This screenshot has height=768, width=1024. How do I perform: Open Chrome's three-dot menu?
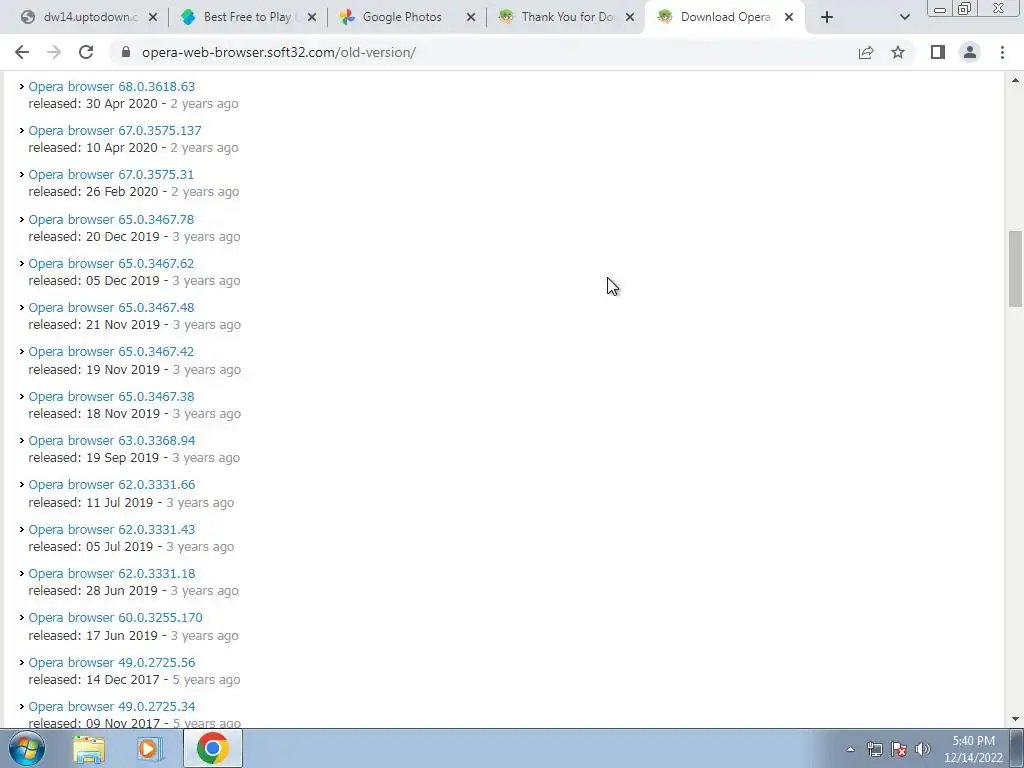tap(1002, 52)
